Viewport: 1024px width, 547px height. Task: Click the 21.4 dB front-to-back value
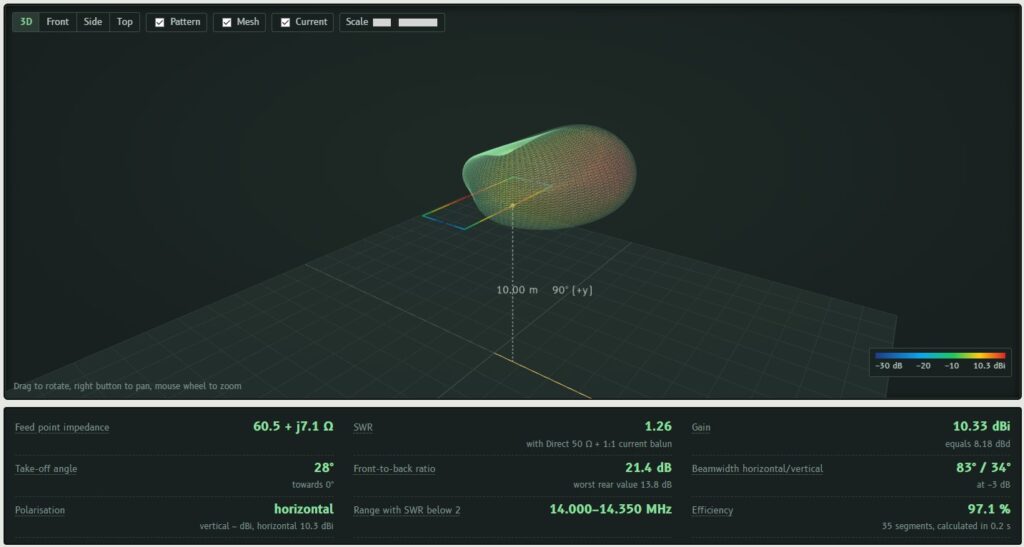[x=648, y=468]
